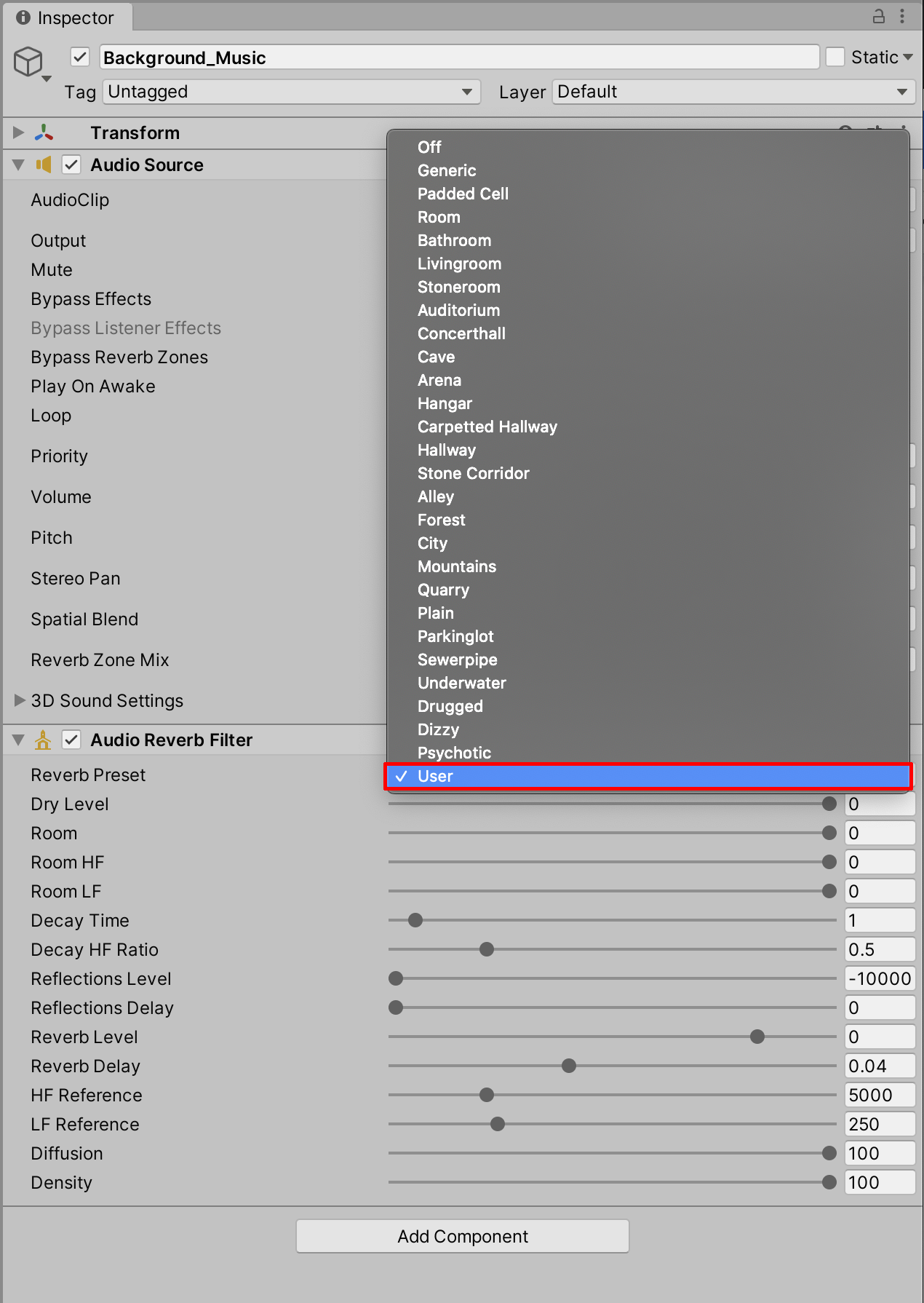Image resolution: width=924 pixels, height=1303 pixels.
Task: Open the Inspector three-dot options menu
Action: pyautogui.click(x=902, y=16)
